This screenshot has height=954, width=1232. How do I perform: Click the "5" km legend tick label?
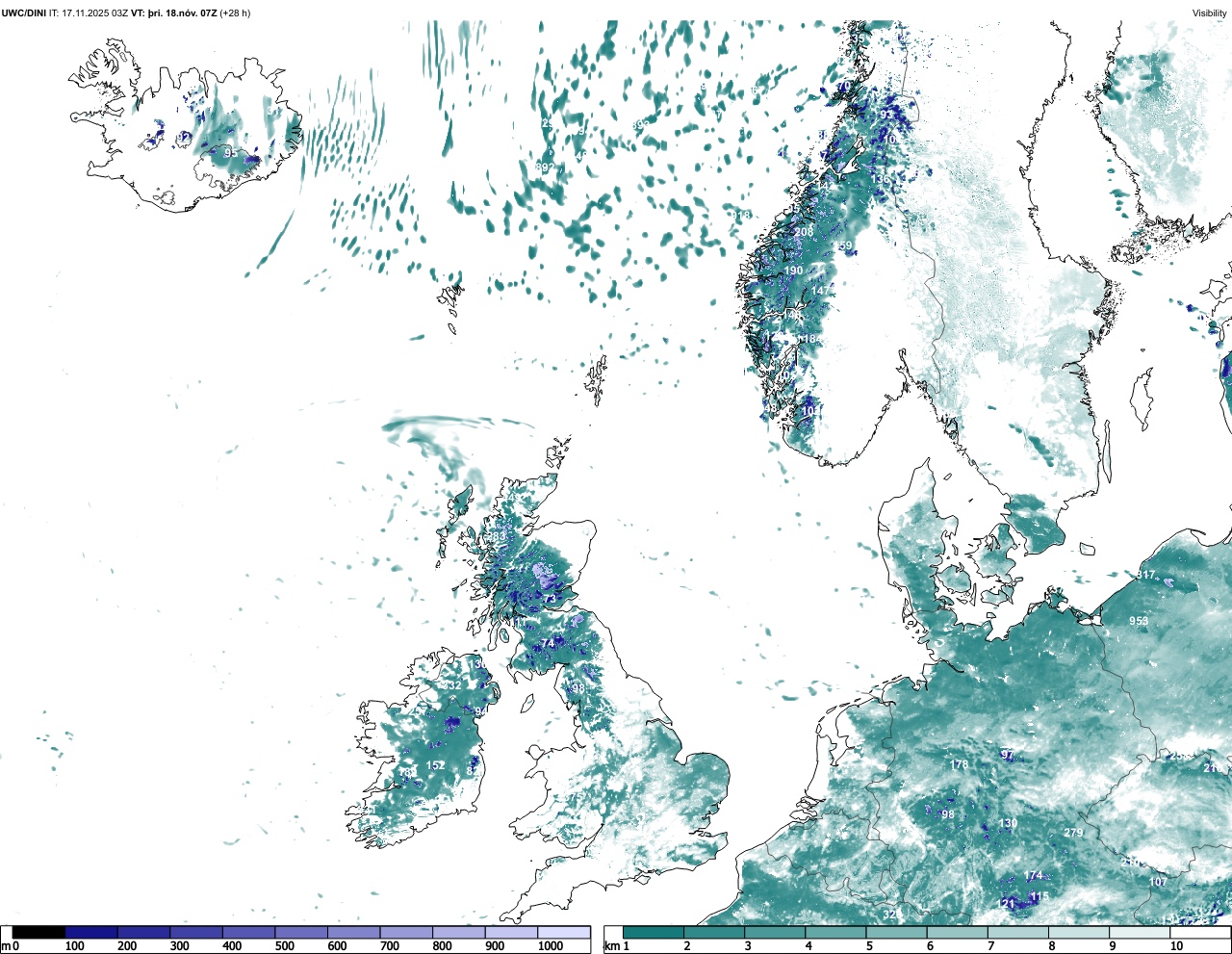[869, 946]
